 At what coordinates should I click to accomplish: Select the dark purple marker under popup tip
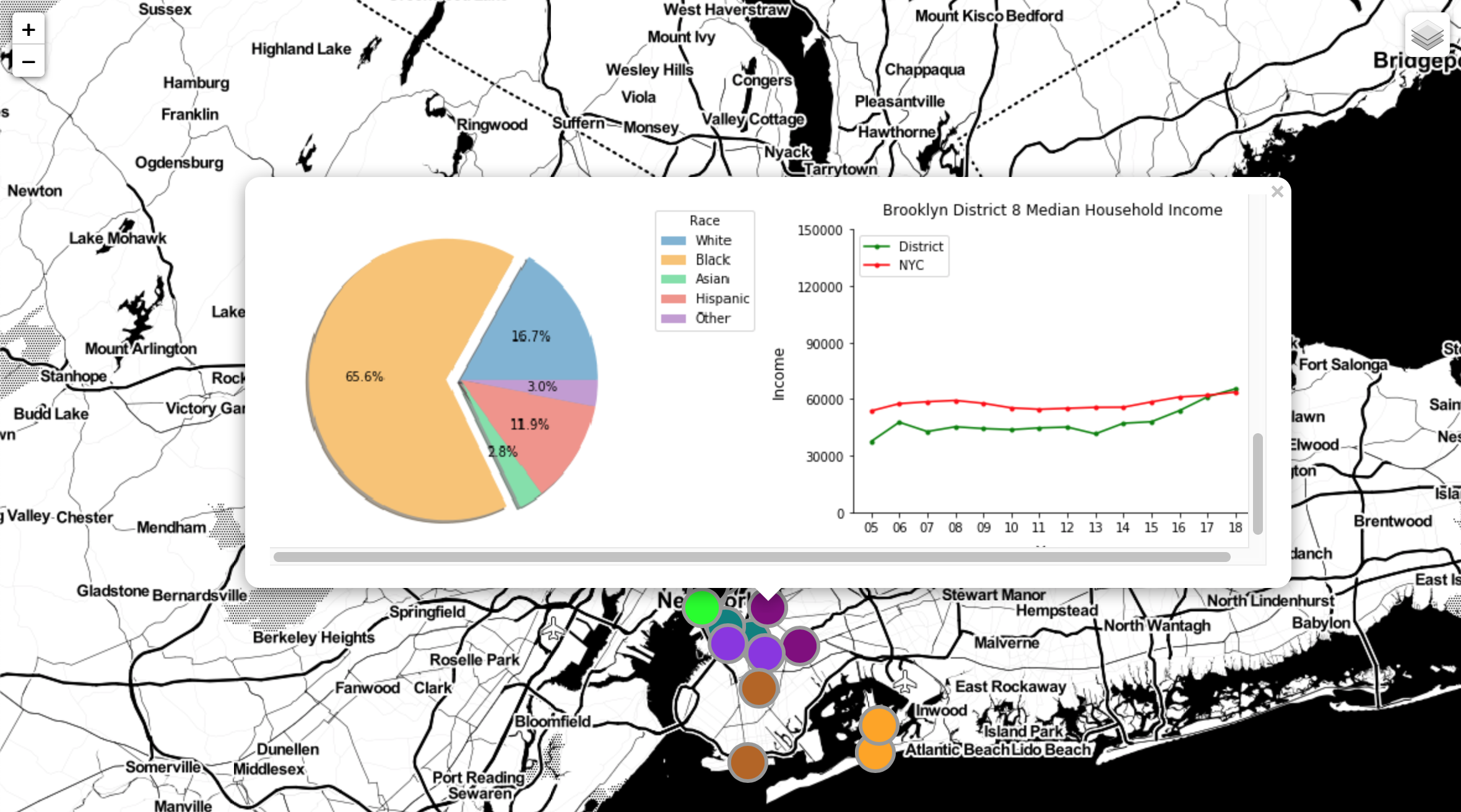pos(768,608)
